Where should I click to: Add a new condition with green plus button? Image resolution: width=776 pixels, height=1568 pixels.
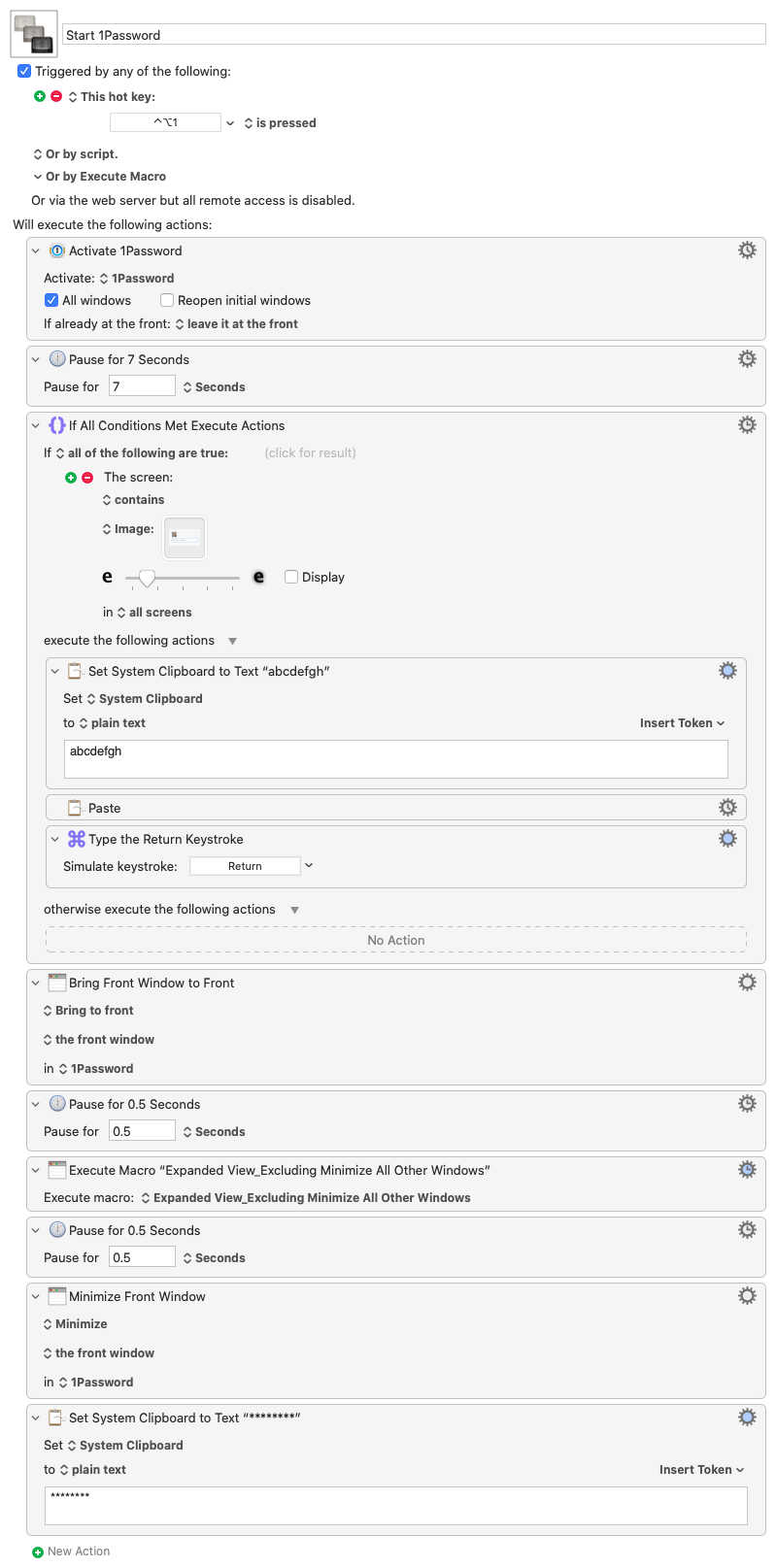71,478
